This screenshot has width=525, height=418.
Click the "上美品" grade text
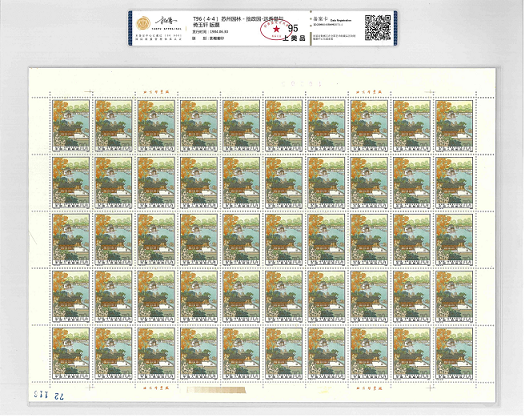(294, 38)
